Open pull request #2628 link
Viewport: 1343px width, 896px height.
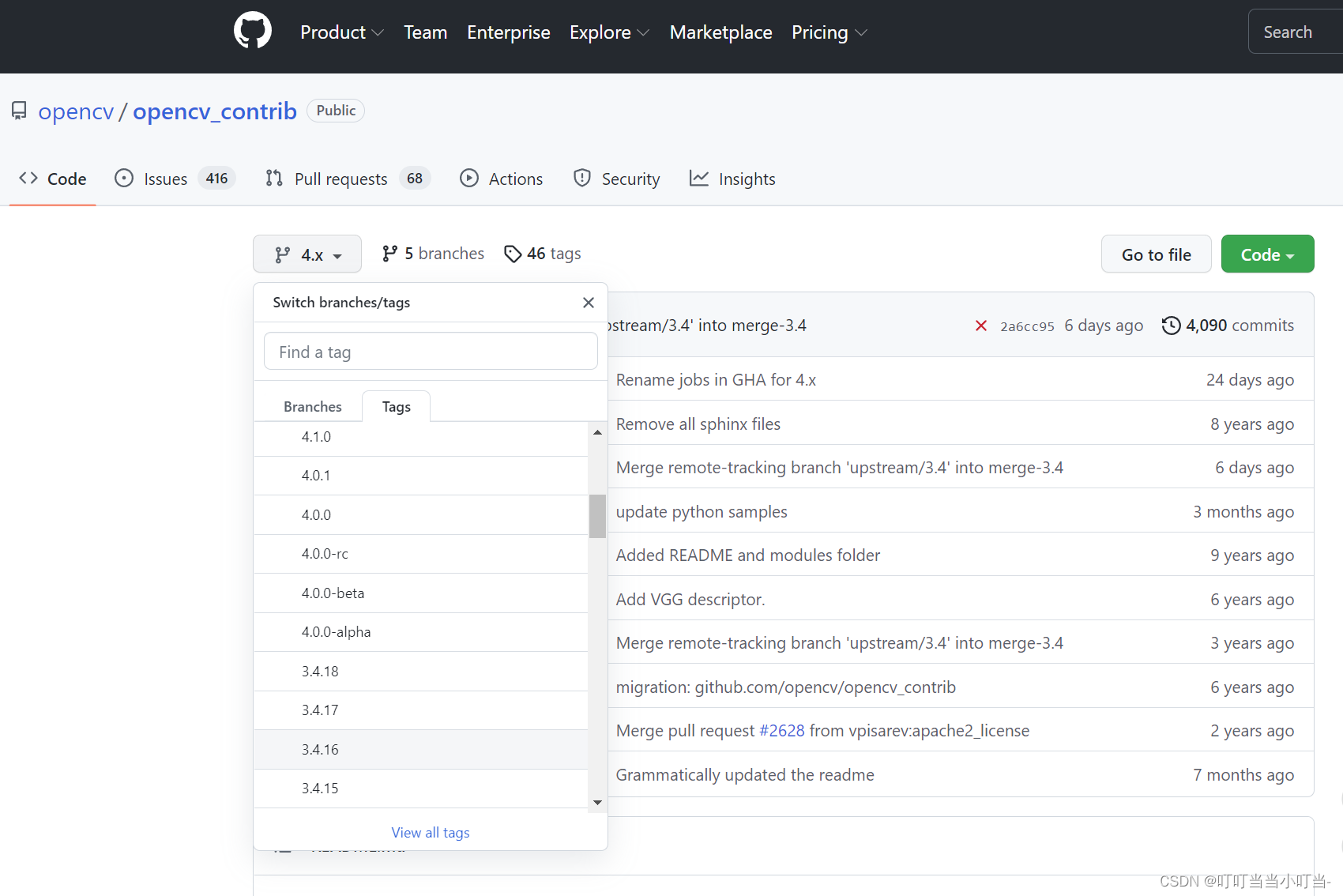click(x=782, y=731)
